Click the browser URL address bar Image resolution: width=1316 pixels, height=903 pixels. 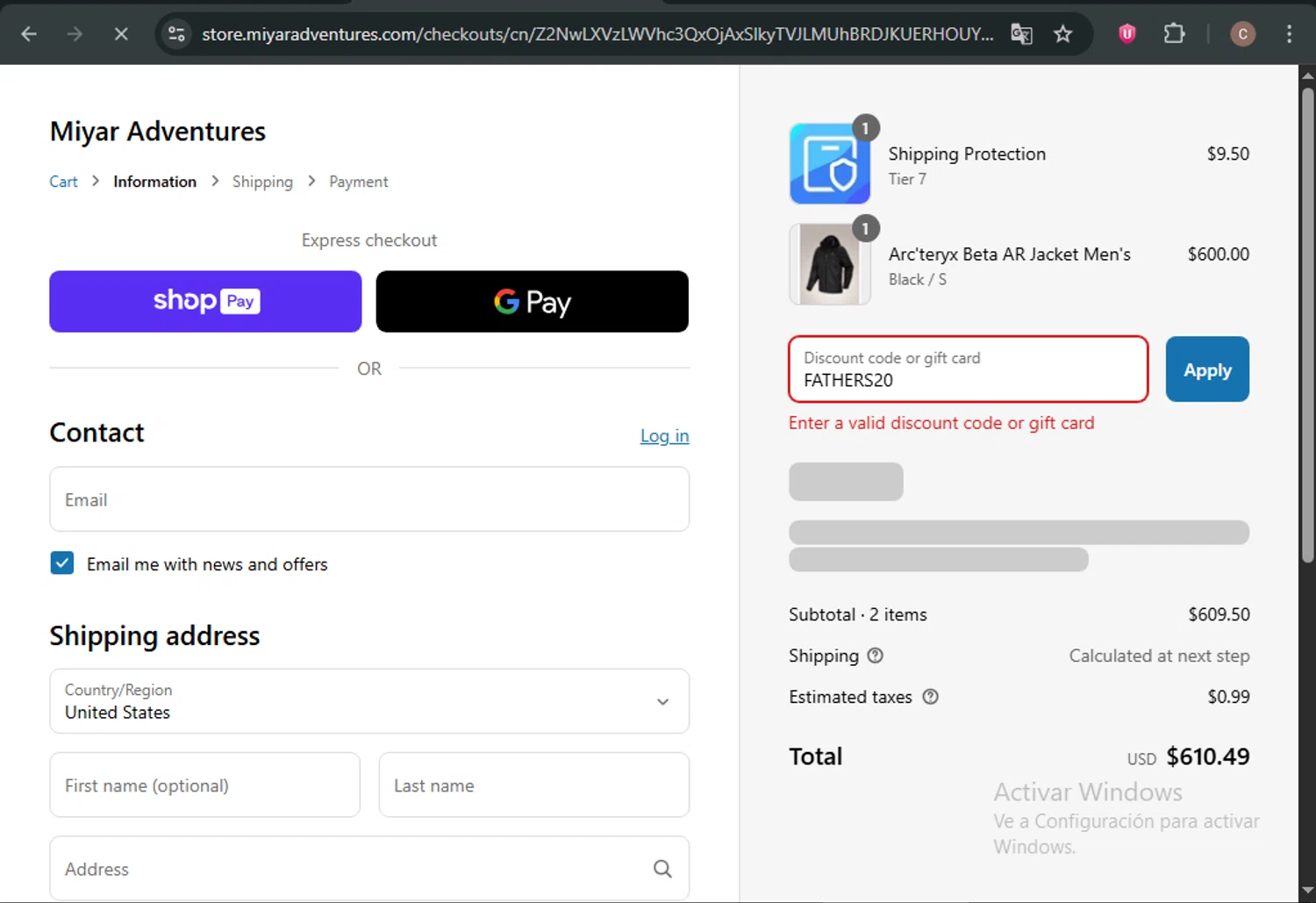(x=597, y=34)
